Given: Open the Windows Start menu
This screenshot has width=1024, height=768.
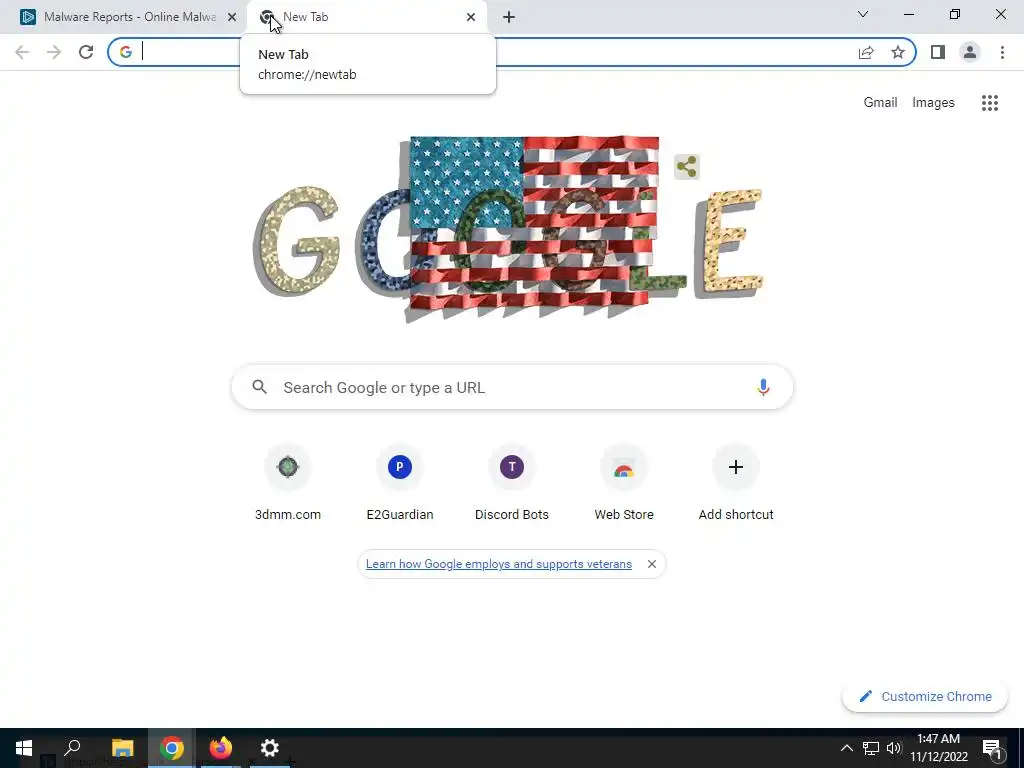Looking at the screenshot, I should pyautogui.click(x=24, y=748).
